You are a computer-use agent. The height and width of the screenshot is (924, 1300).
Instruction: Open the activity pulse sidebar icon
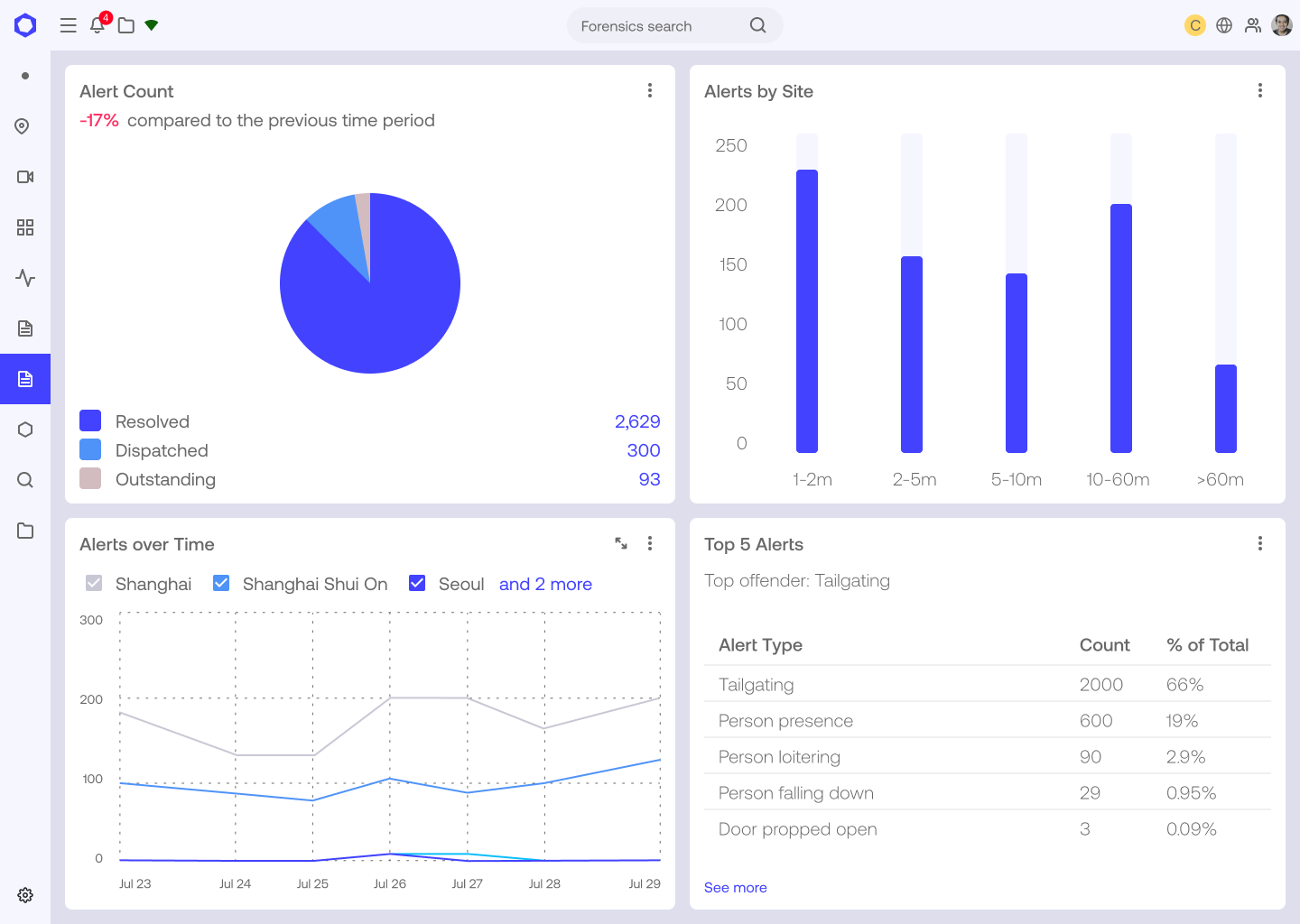coord(25,278)
